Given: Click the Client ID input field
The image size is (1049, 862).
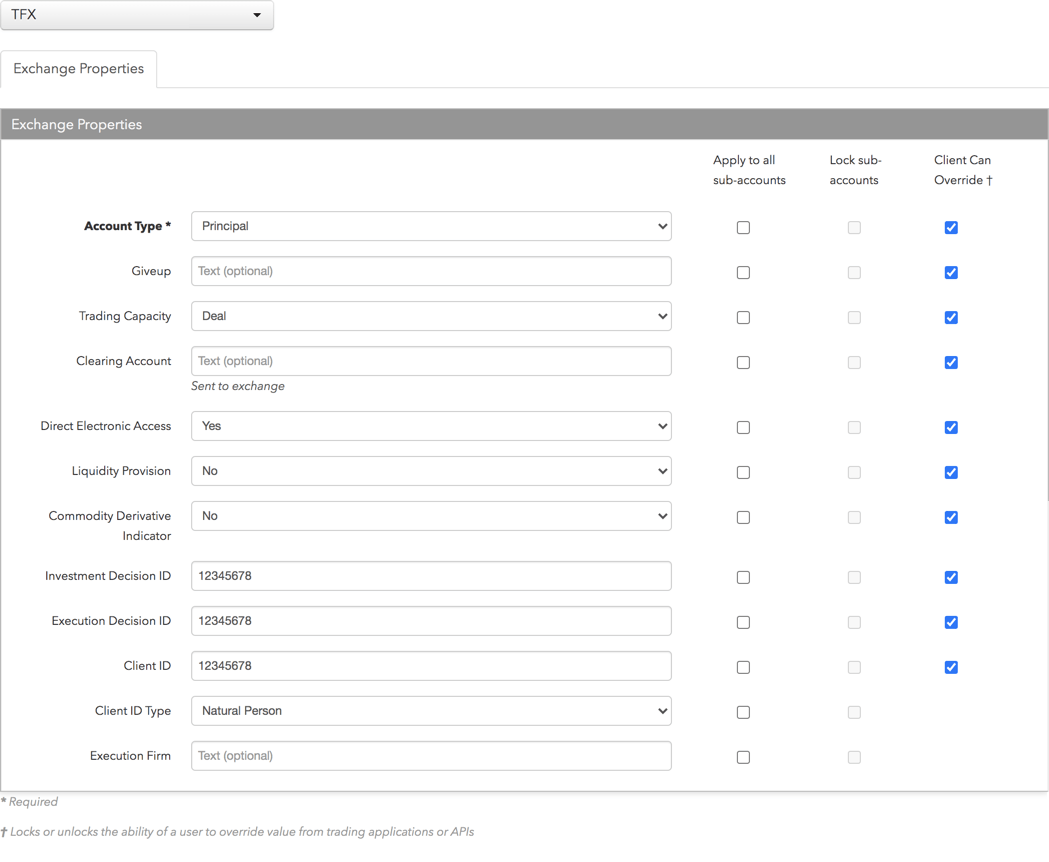Looking at the screenshot, I should [431, 666].
